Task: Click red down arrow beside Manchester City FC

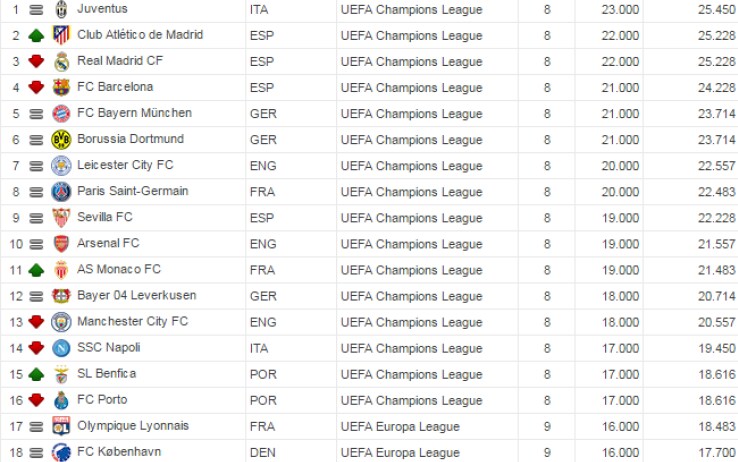Action: (36, 322)
